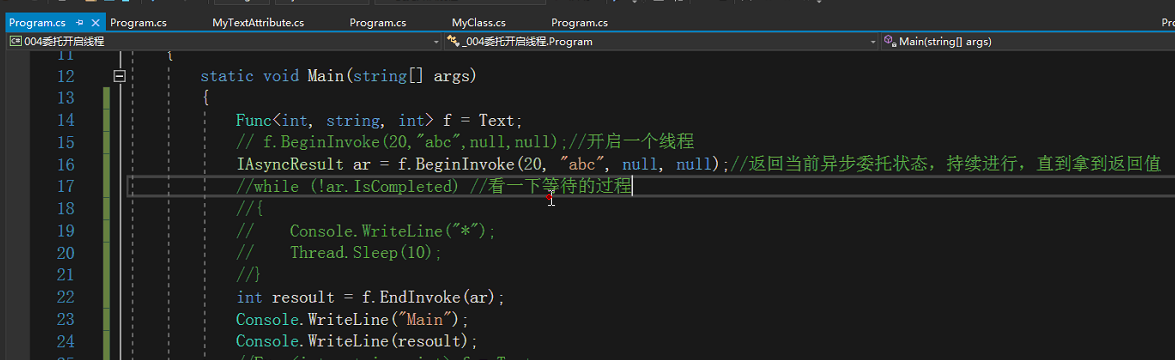Click line number 16 in the gutter
This screenshot has width=1175, height=360.
65,165
